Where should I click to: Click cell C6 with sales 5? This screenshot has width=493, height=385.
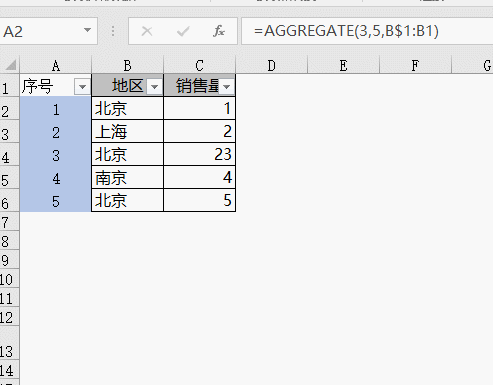click(x=200, y=200)
